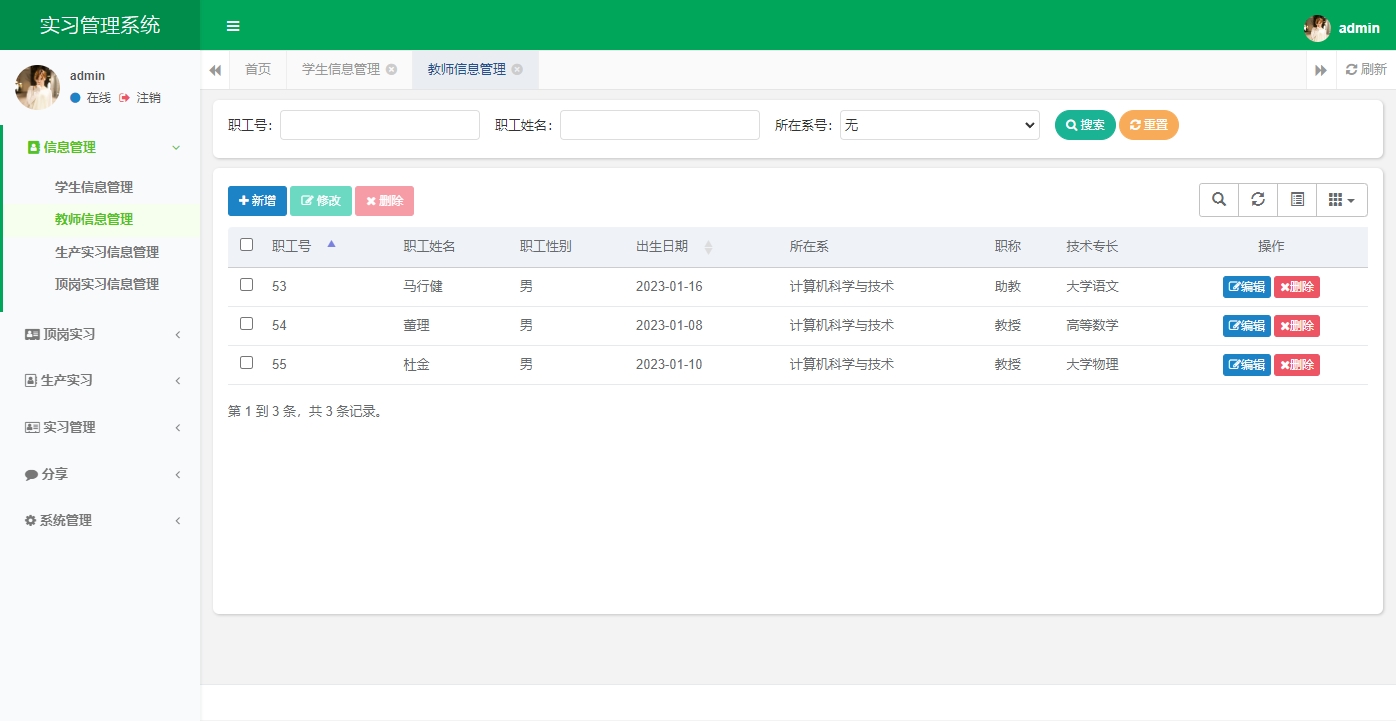The width and height of the screenshot is (1396, 721).
Task: Check the select-all header checkbox
Action: (x=247, y=245)
